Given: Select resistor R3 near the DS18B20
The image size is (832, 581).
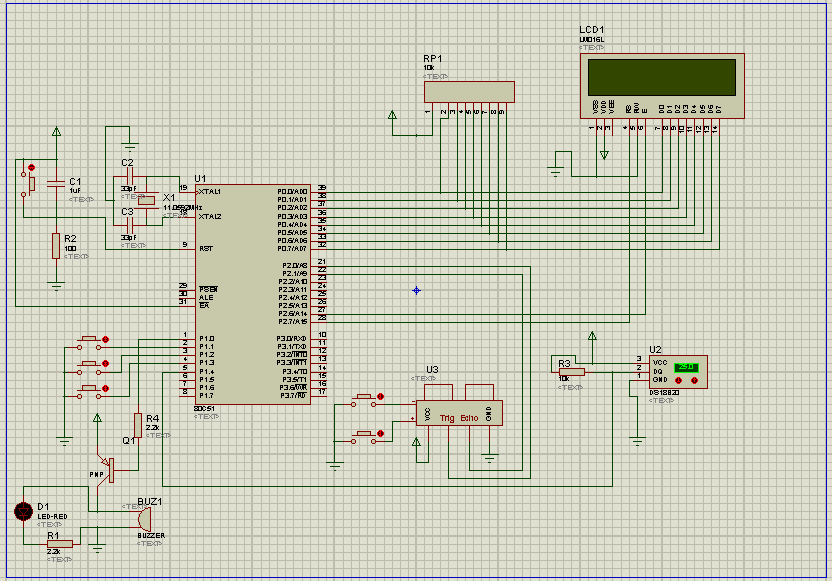Looking at the screenshot, I should coord(572,372).
